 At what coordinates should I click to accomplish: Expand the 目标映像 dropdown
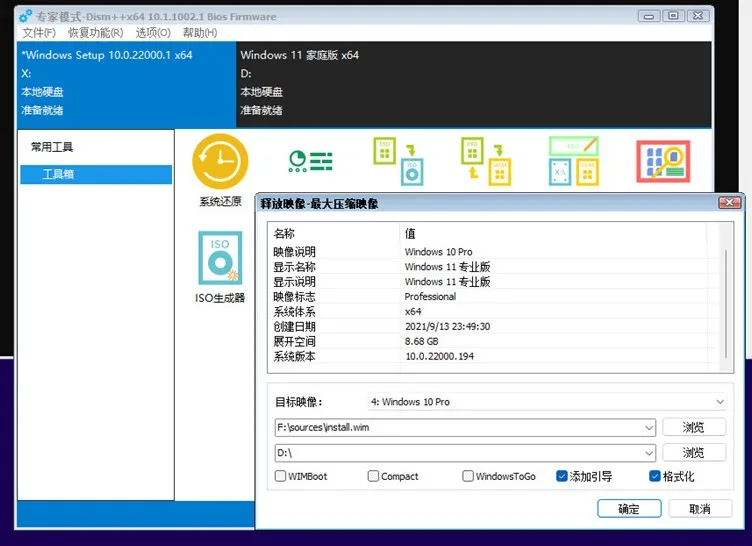click(720, 402)
